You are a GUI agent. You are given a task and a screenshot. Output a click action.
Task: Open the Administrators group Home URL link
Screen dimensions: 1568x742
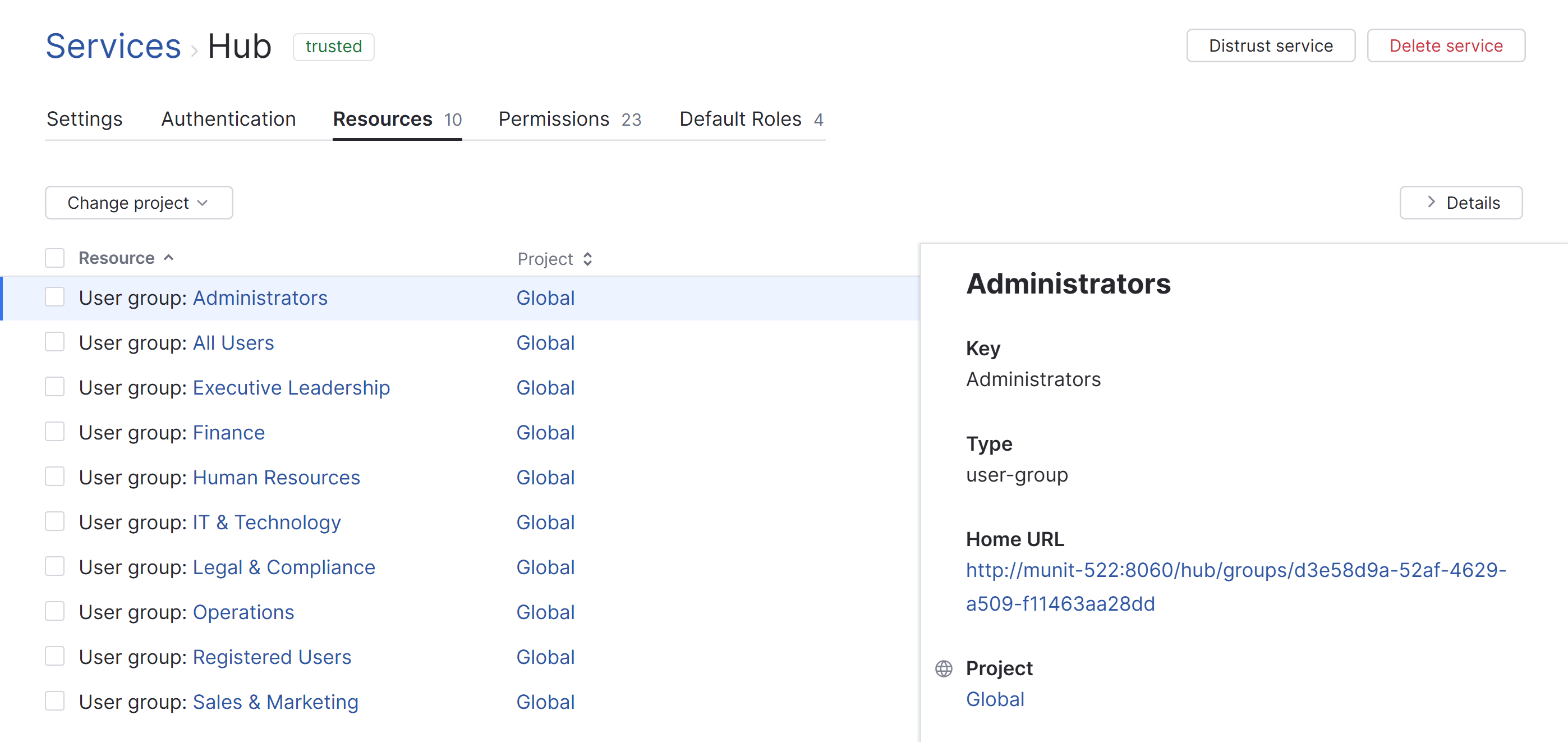[x=1235, y=570]
